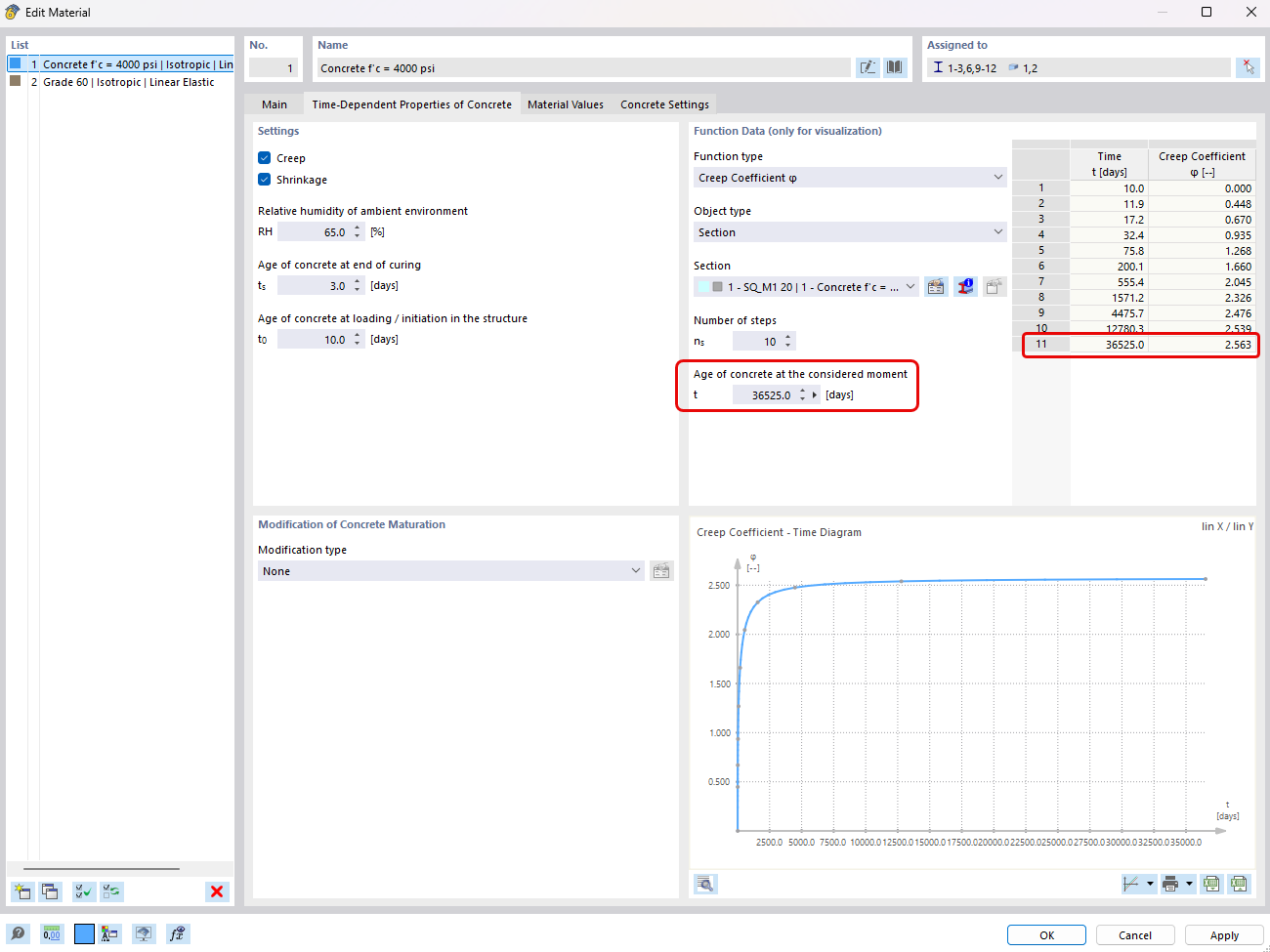Image resolution: width=1270 pixels, height=952 pixels.
Task: Open section info via the I-beam icon
Action: pyautogui.click(x=965, y=286)
